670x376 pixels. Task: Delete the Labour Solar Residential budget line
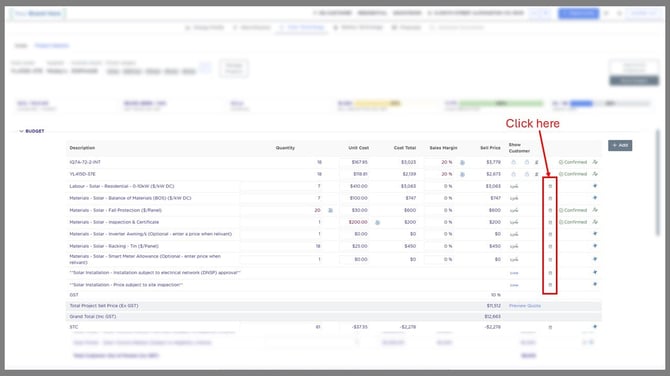pos(550,186)
